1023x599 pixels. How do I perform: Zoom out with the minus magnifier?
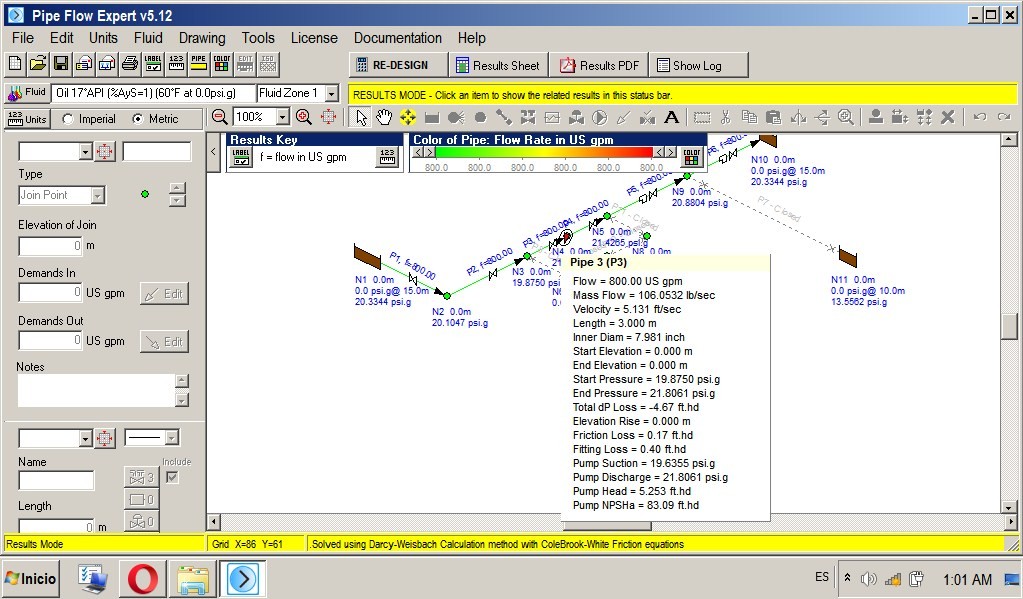[220, 117]
